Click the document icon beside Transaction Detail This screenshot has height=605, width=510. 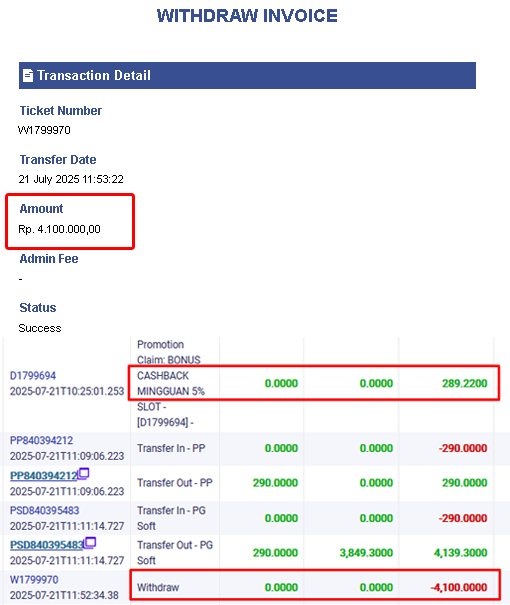click(28, 75)
